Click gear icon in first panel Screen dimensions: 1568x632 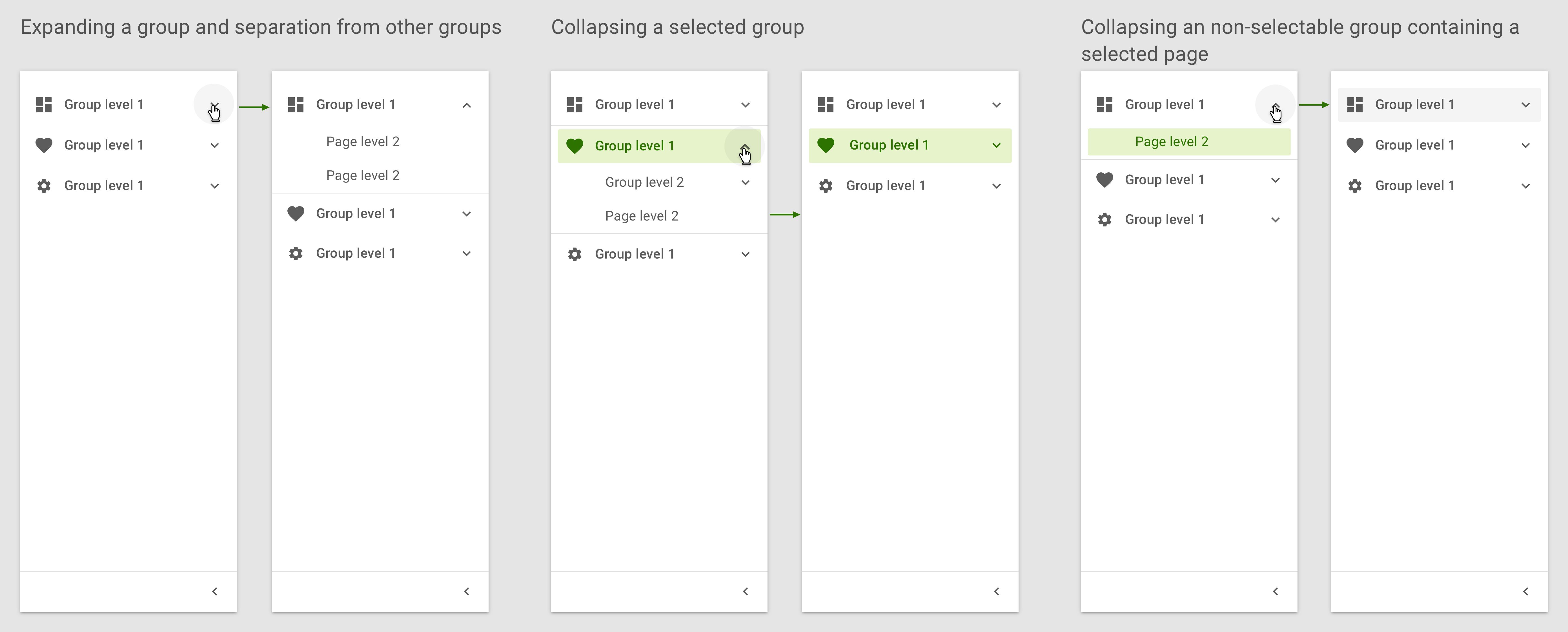(x=44, y=186)
